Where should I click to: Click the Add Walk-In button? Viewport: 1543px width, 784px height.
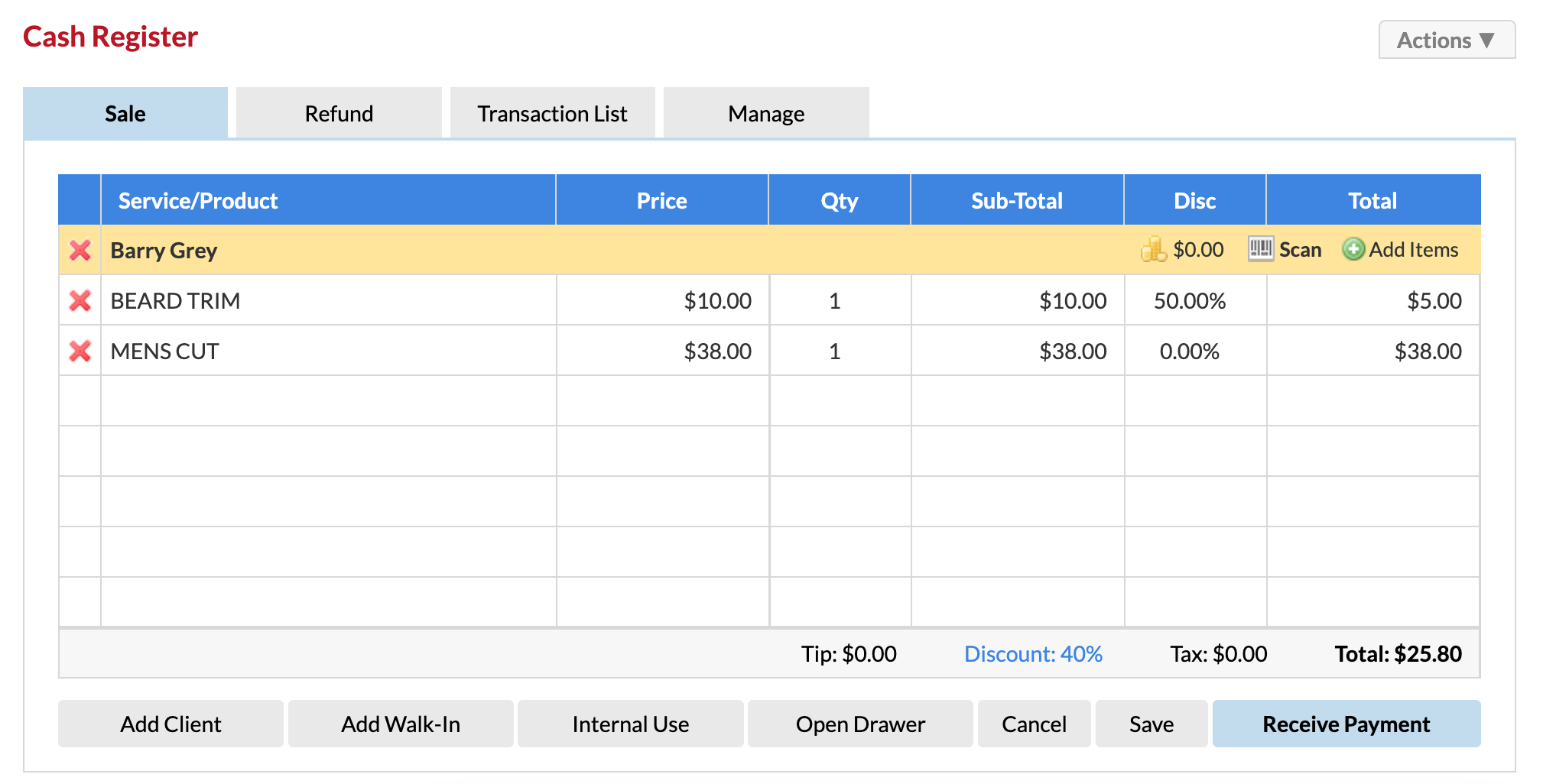[x=401, y=724]
